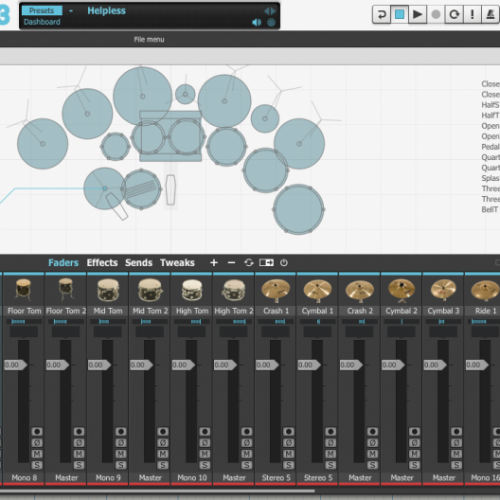Select the Cymbal 3 thumbnail
Image resolution: width=500 pixels, height=500 pixels.
444,290
